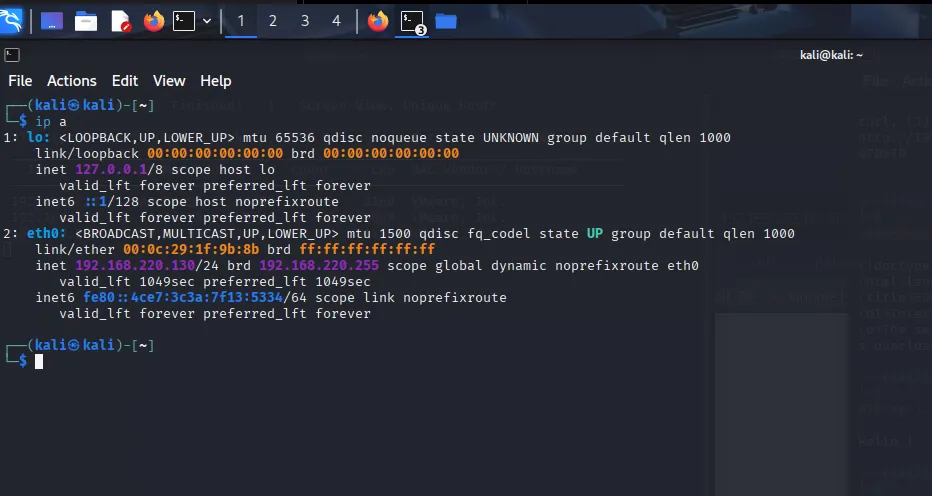Image resolution: width=932 pixels, height=496 pixels.
Task: Launch the text editor panel icon
Action: [x=121, y=21]
